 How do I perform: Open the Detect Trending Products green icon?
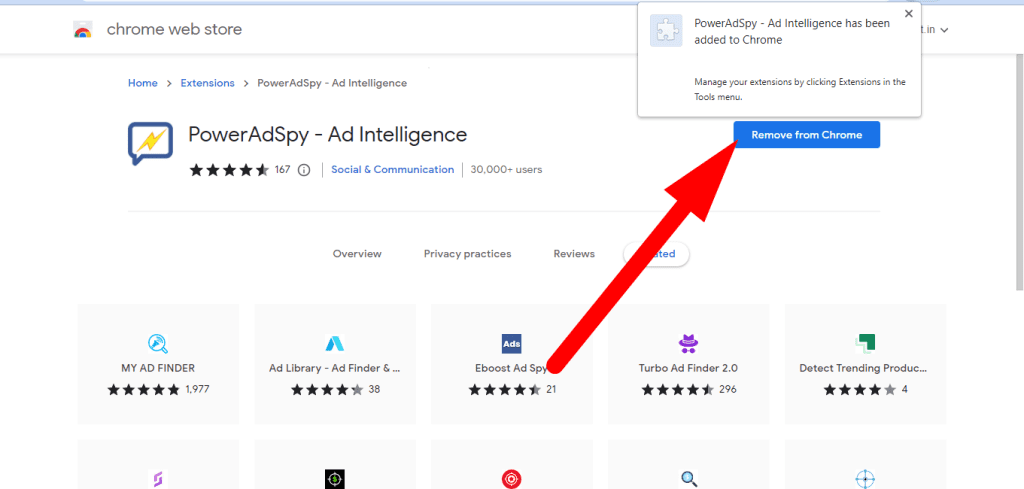[x=865, y=343]
